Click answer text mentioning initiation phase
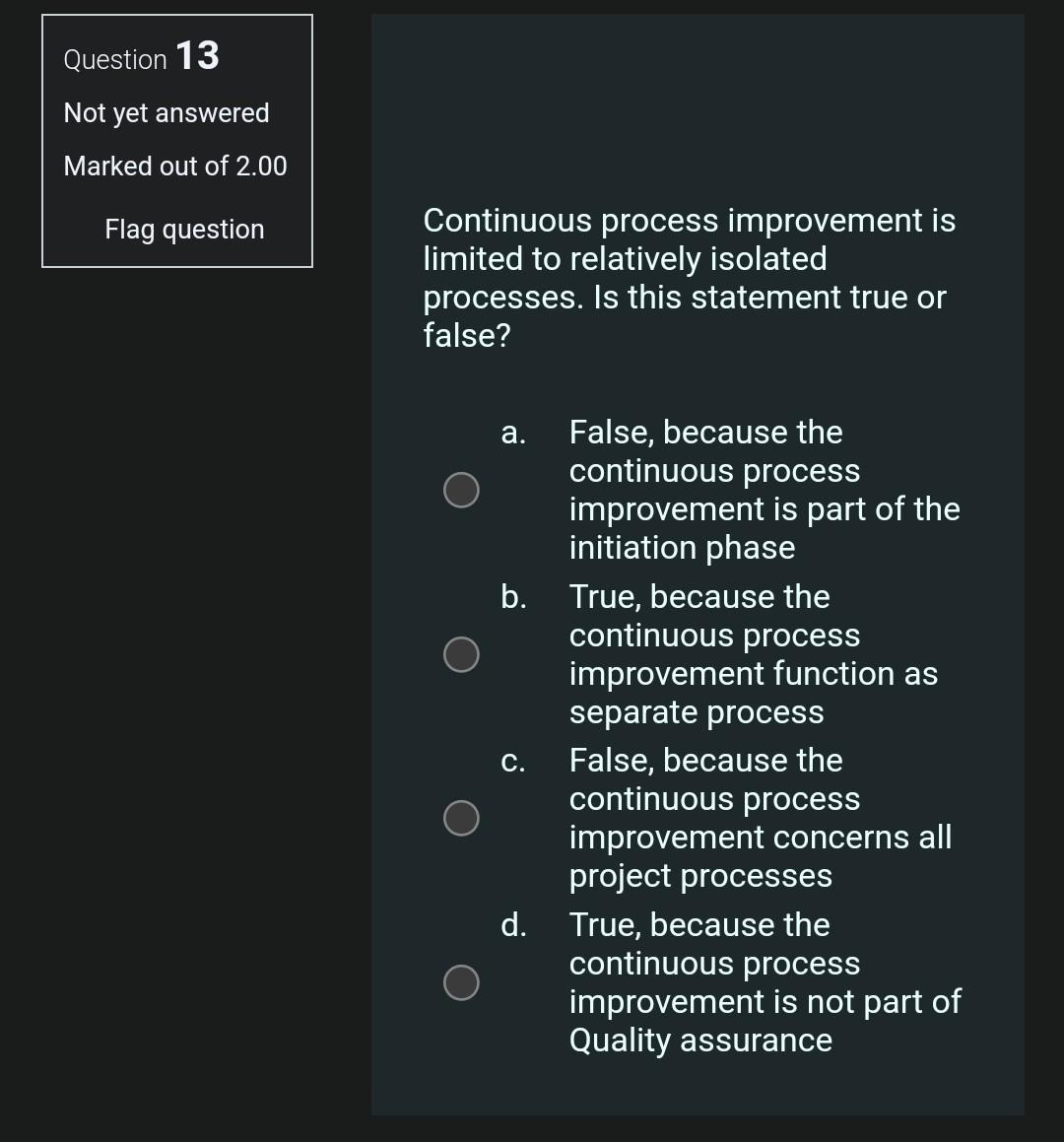1064x1142 pixels. [x=764, y=490]
